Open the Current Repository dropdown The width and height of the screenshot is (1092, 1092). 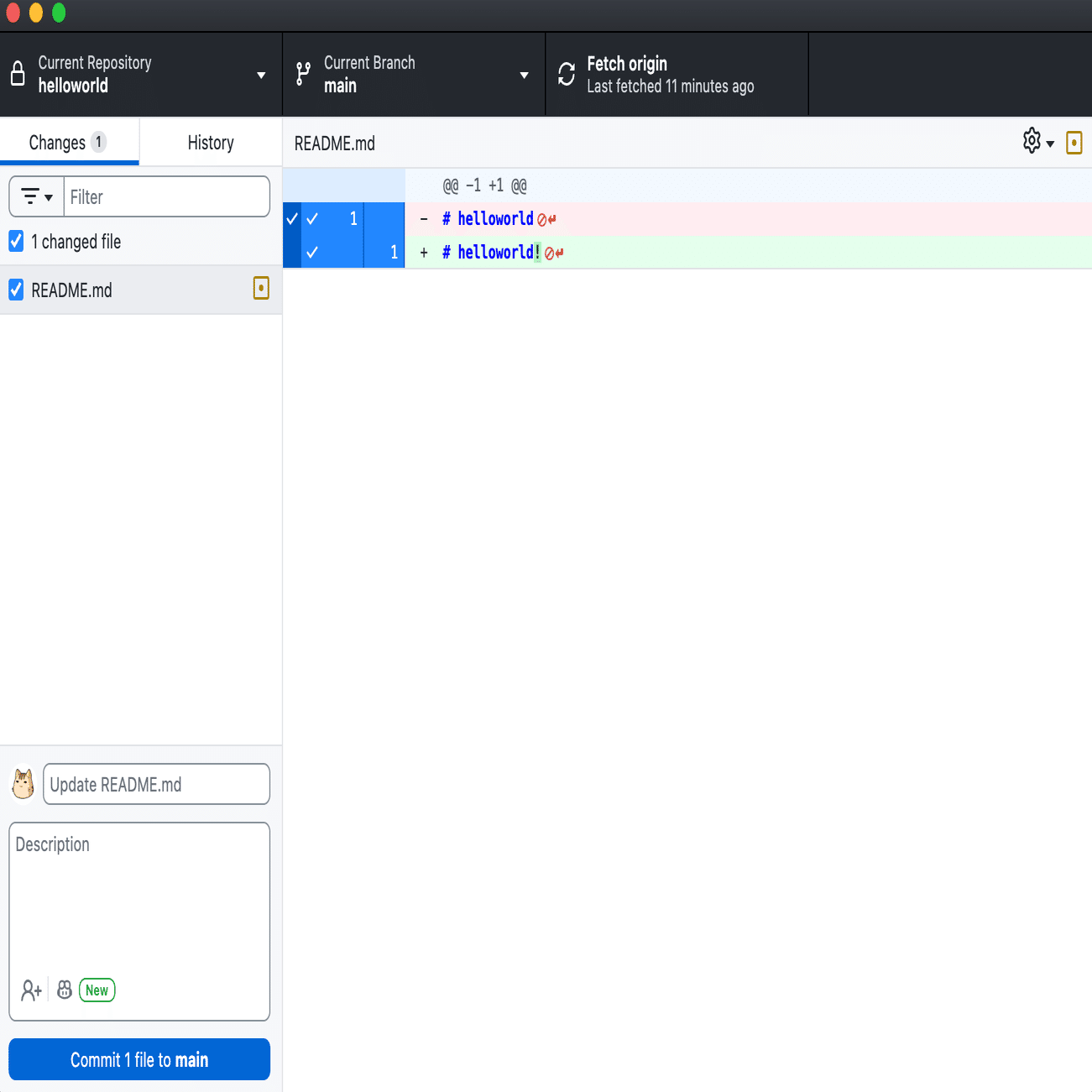click(259, 74)
